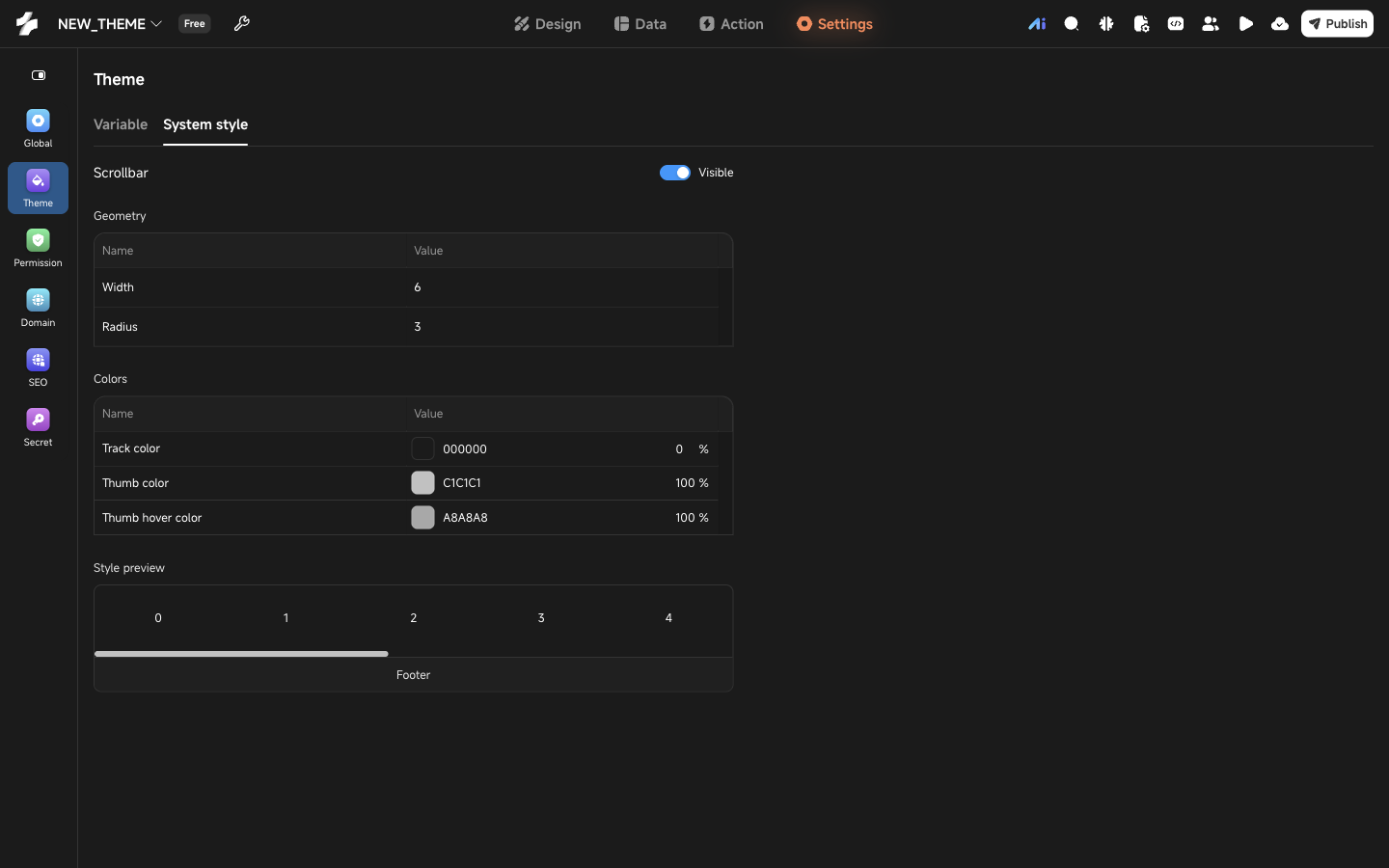Click the cloud saved status icon
Viewport: 1389px width, 868px height.
coord(1280,24)
